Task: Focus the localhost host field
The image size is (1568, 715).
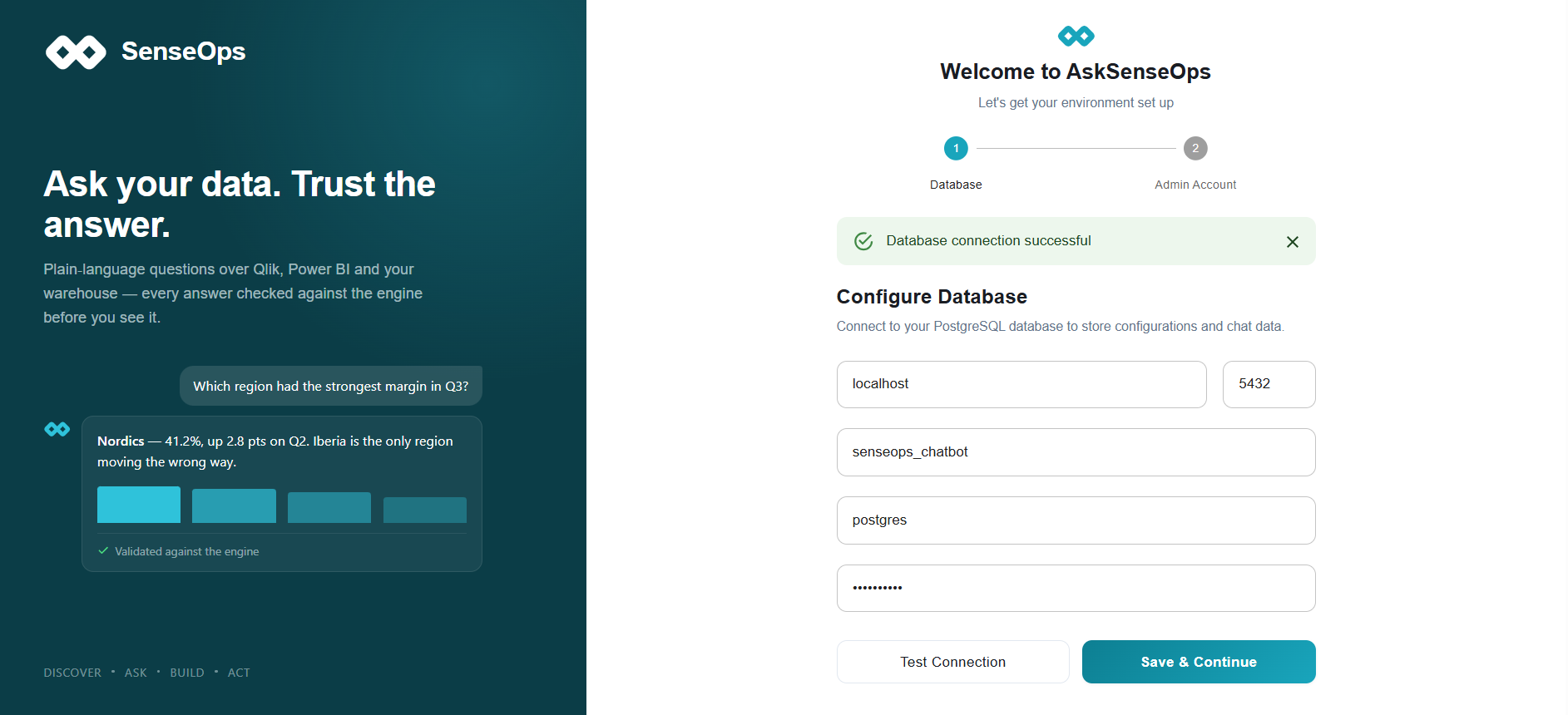Action: [1021, 384]
